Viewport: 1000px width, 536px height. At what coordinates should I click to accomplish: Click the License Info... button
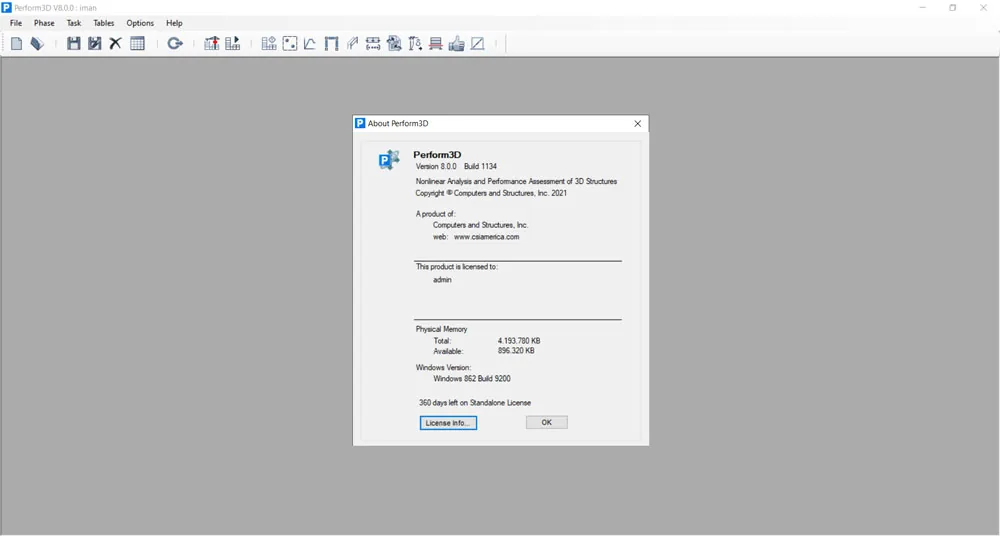pyautogui.click(x=448, y=423)
